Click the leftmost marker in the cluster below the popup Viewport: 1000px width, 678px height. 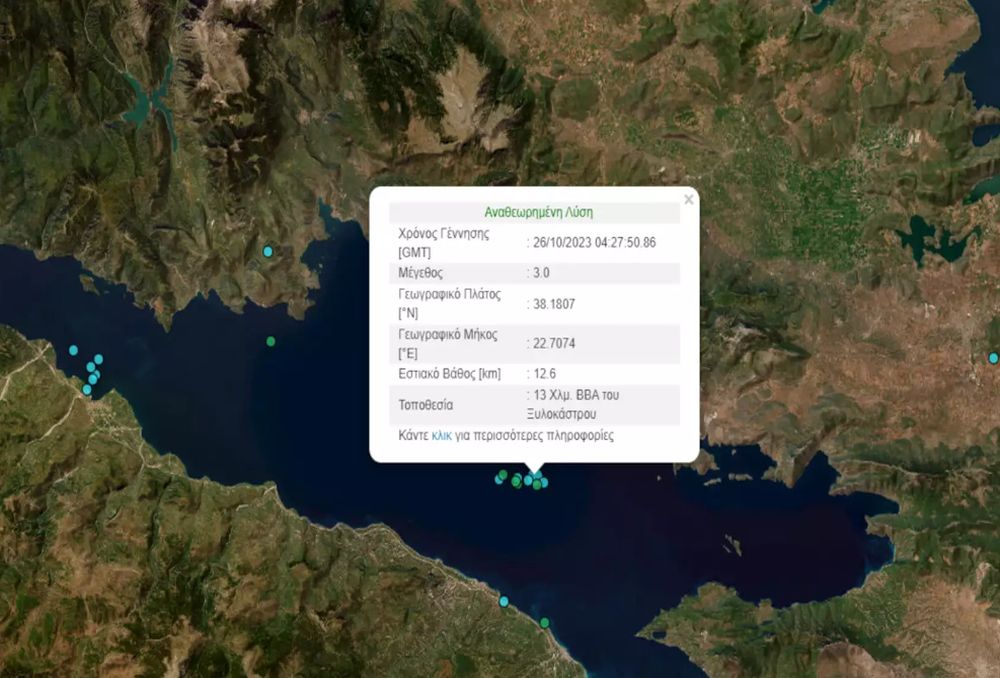click(x=499, y=479)
